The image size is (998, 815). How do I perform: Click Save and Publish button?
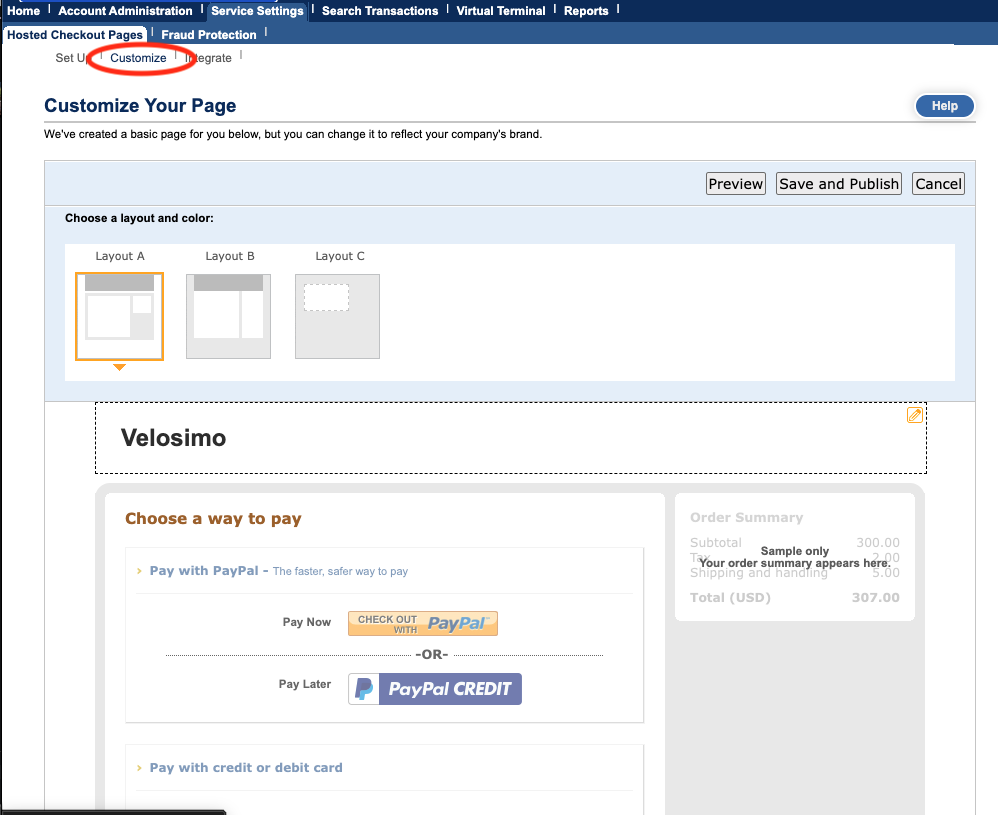[839, 183]
